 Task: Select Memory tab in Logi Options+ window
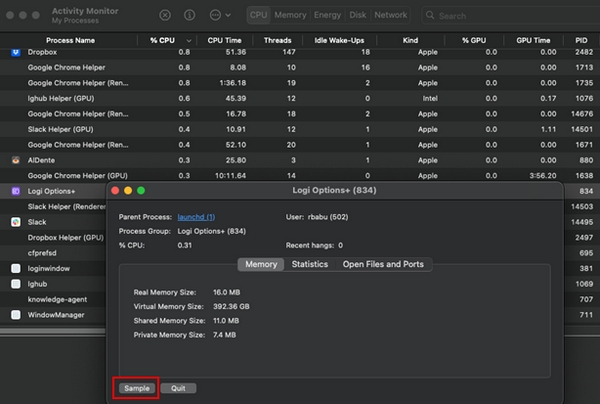tap(261, 264)
